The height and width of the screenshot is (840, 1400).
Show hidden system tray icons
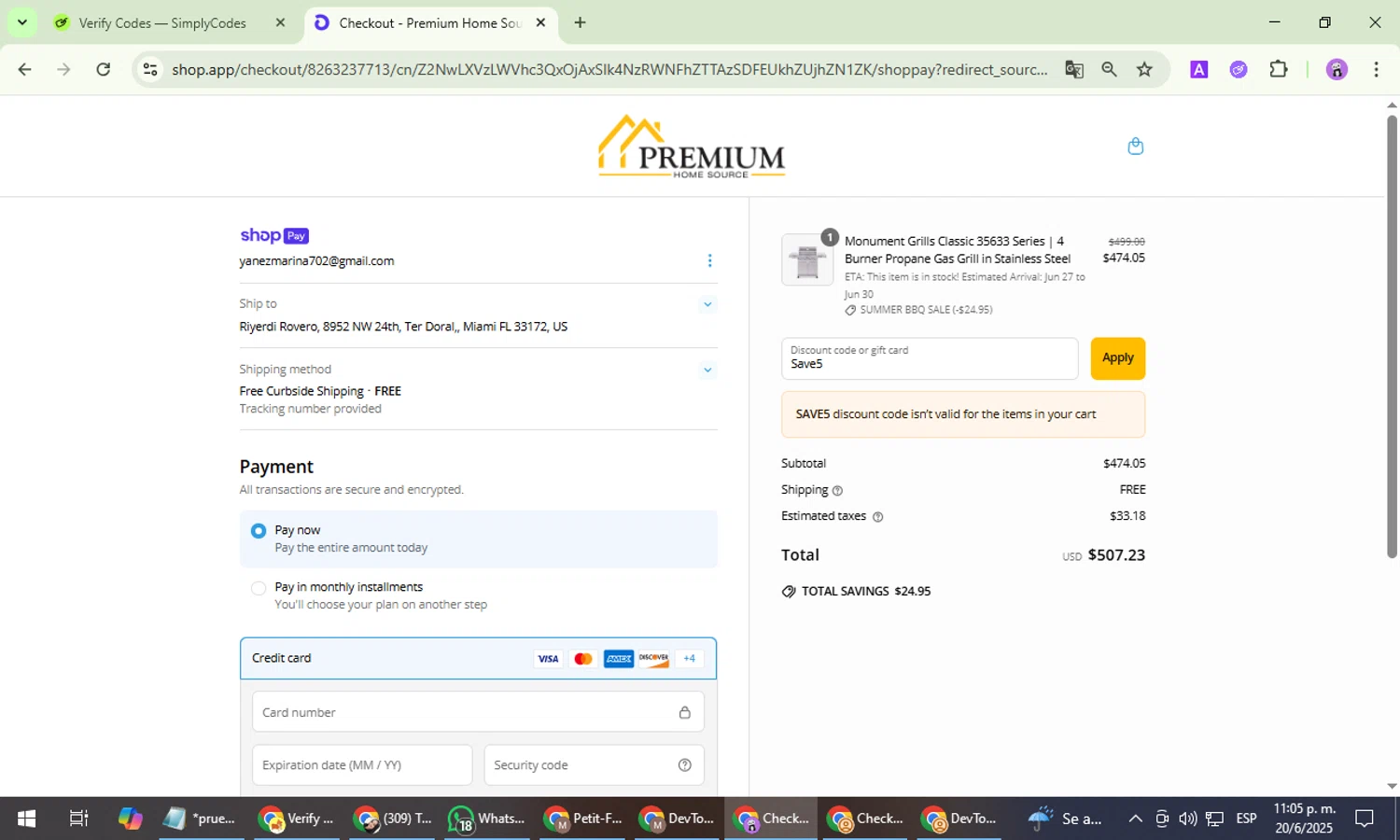[1135, 819]
